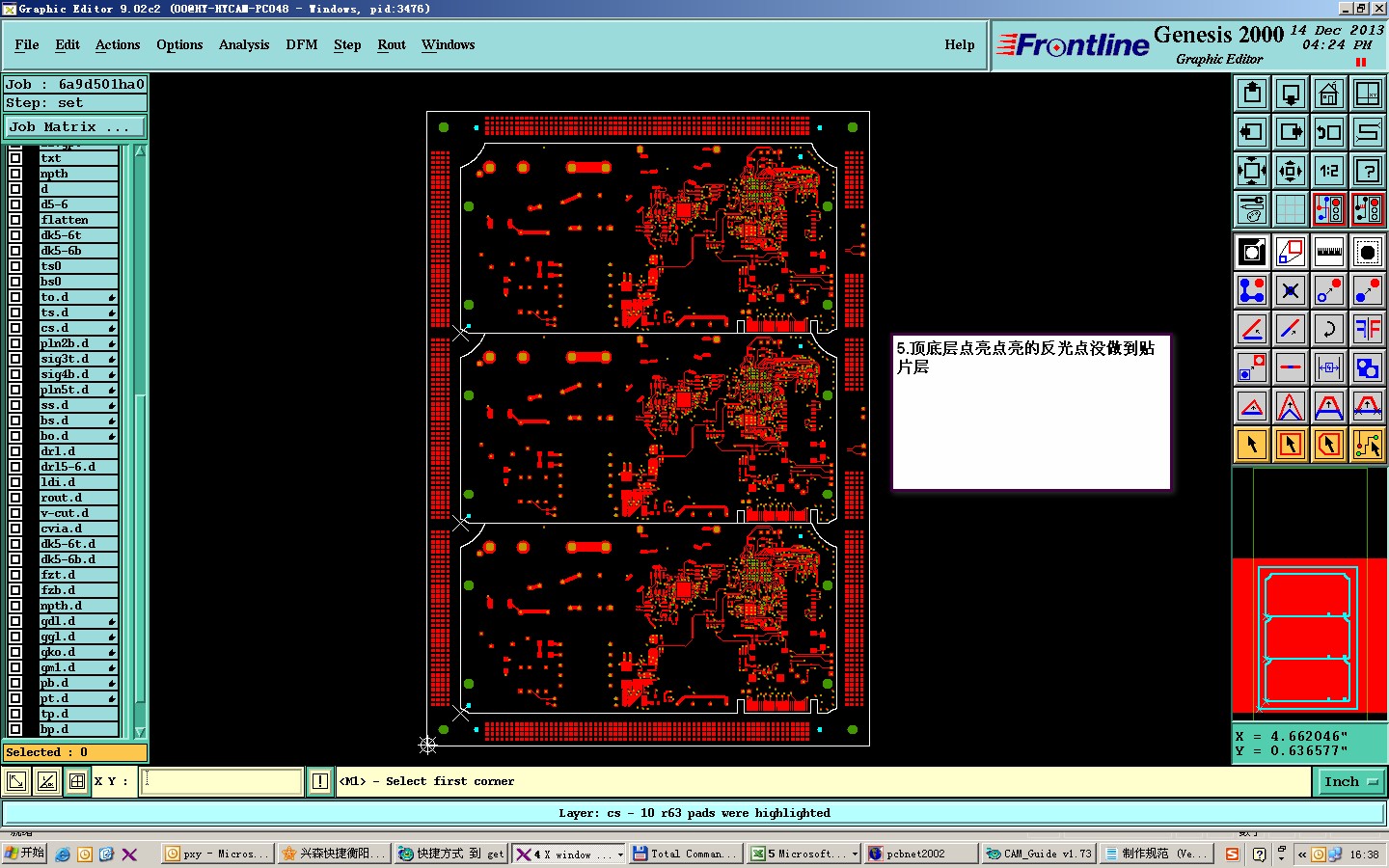Click the mirror F icon
Image resolution: width=1389 pixels, height=868 pixels.
[1368, 329]
